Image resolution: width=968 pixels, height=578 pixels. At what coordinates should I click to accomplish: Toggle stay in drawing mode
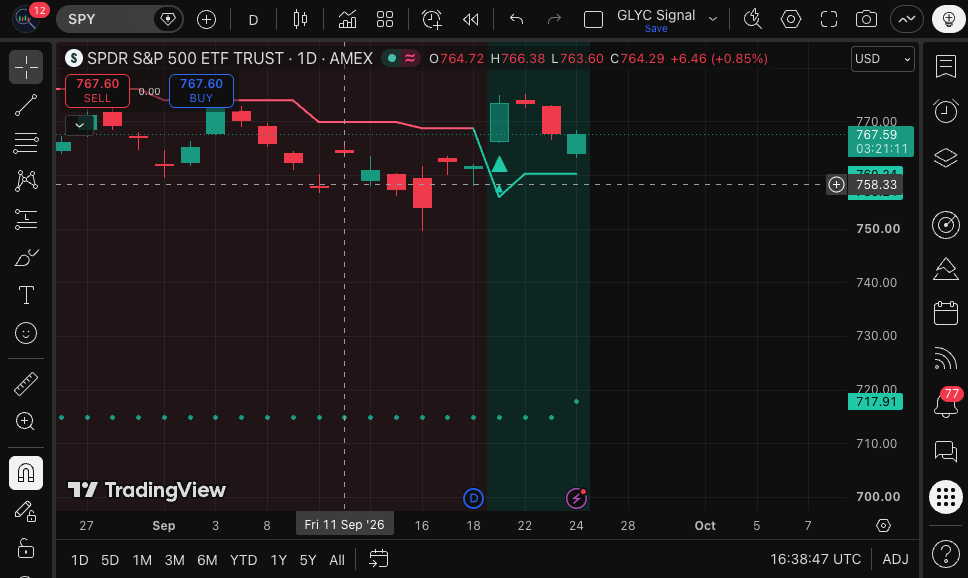(x=26, y=511)
